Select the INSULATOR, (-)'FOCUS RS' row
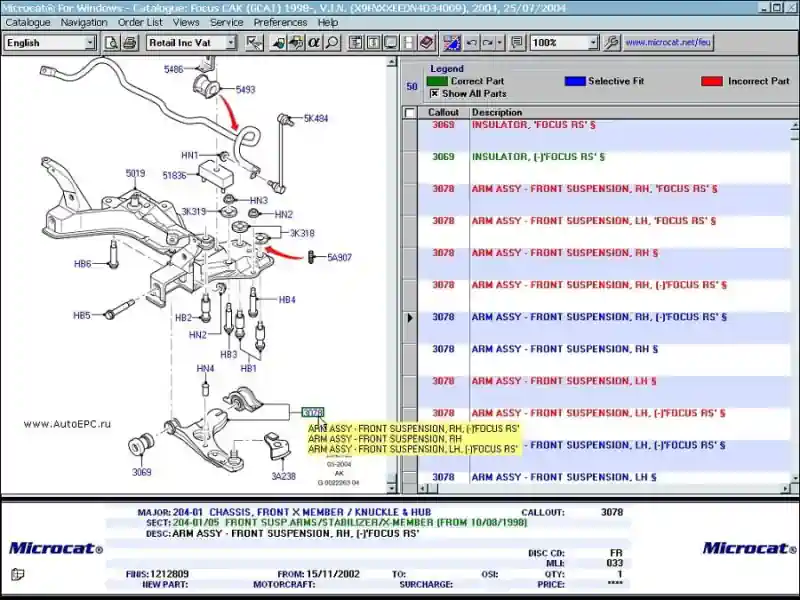 pos(538,157)
